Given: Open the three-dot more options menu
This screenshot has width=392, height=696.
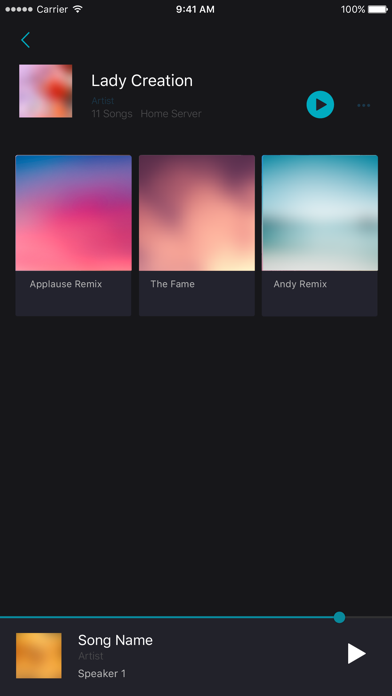Looking at the screenshot, I should pyautogui.click(x=364, y=105).
